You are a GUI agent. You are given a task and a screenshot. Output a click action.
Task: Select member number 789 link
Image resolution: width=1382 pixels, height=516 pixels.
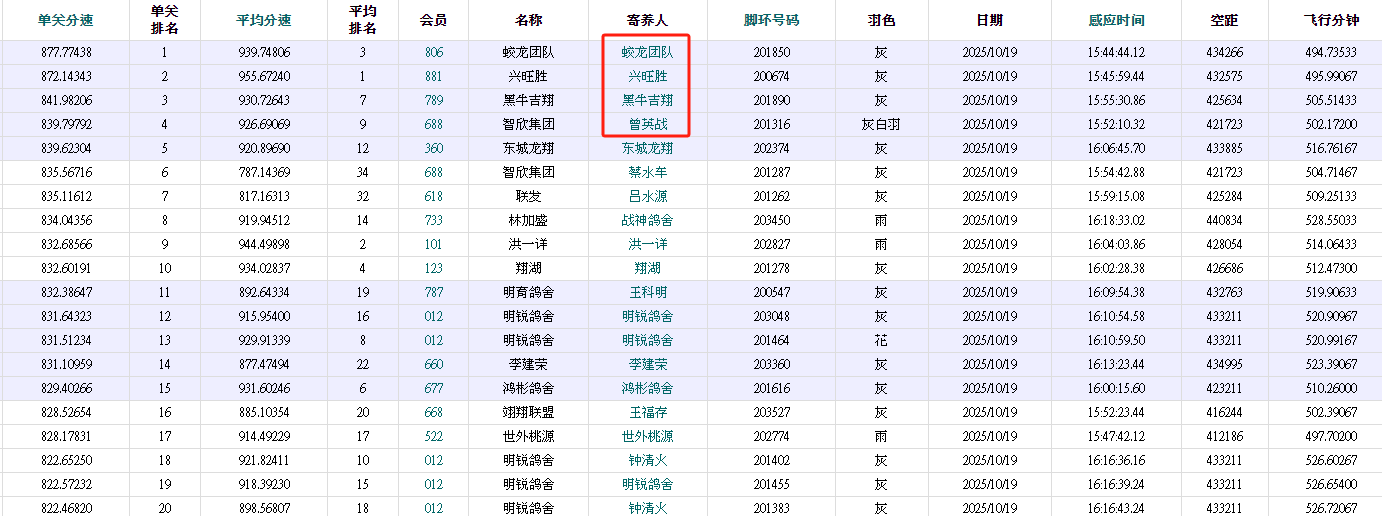pos(433,100)
